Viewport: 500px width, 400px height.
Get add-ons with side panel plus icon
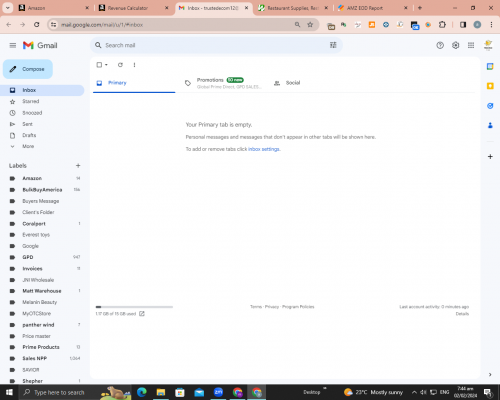coord(490,156)
